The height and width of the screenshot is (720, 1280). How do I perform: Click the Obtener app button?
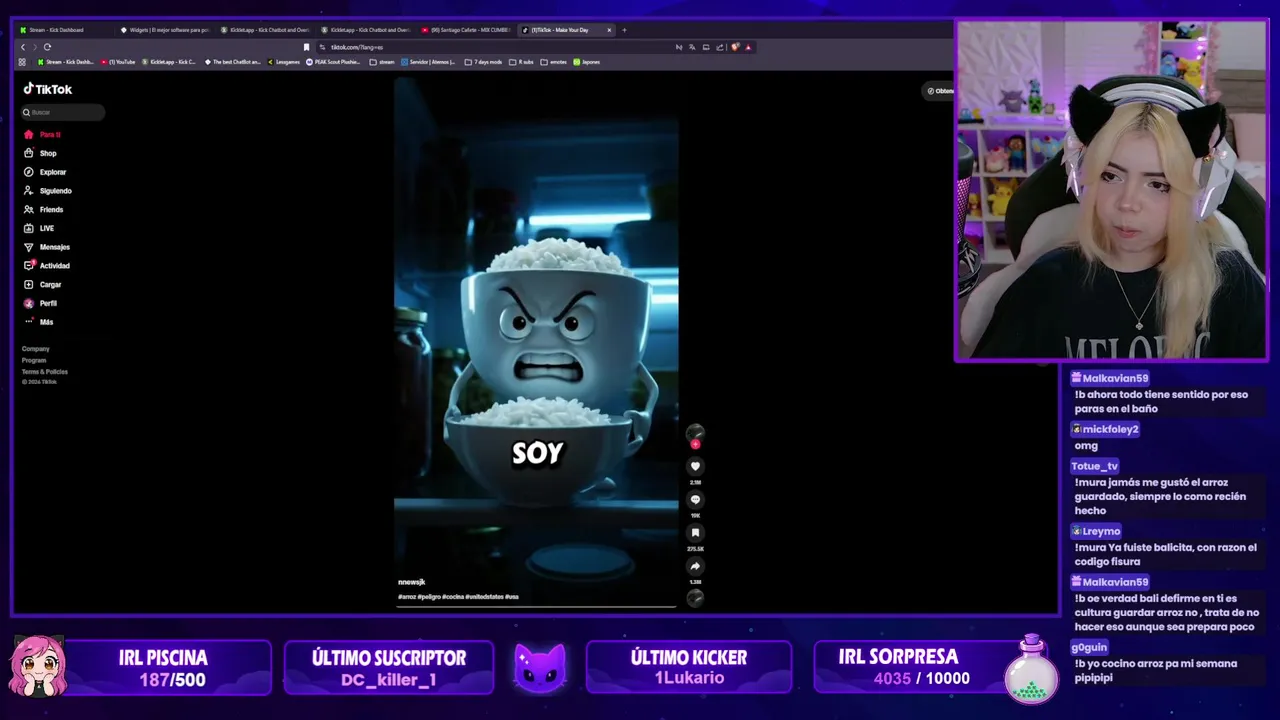[x=939, y=91]
